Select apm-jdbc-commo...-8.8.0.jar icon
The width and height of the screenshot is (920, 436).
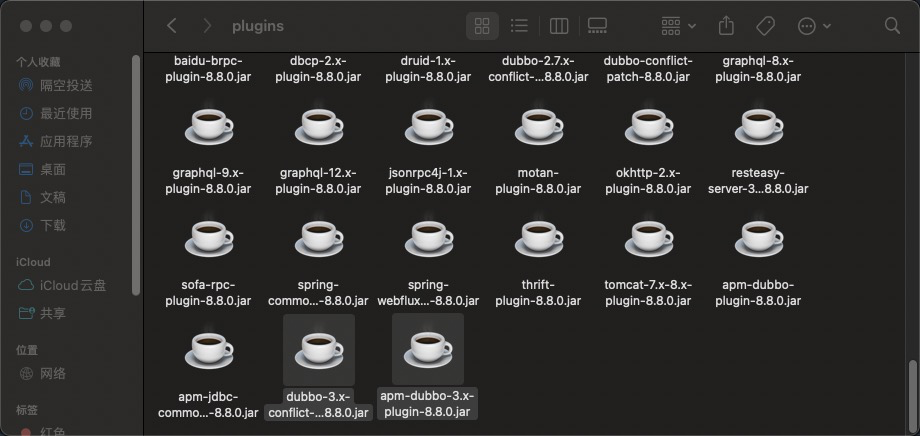(208, 350)
